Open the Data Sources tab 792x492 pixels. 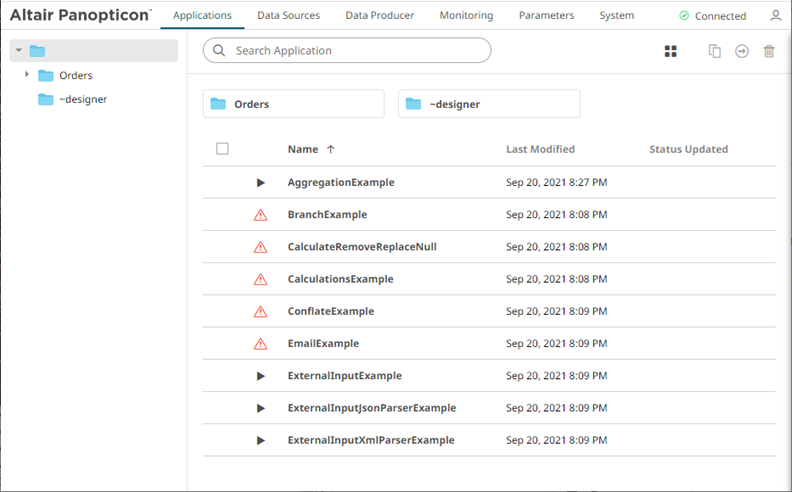pos(288,16)
